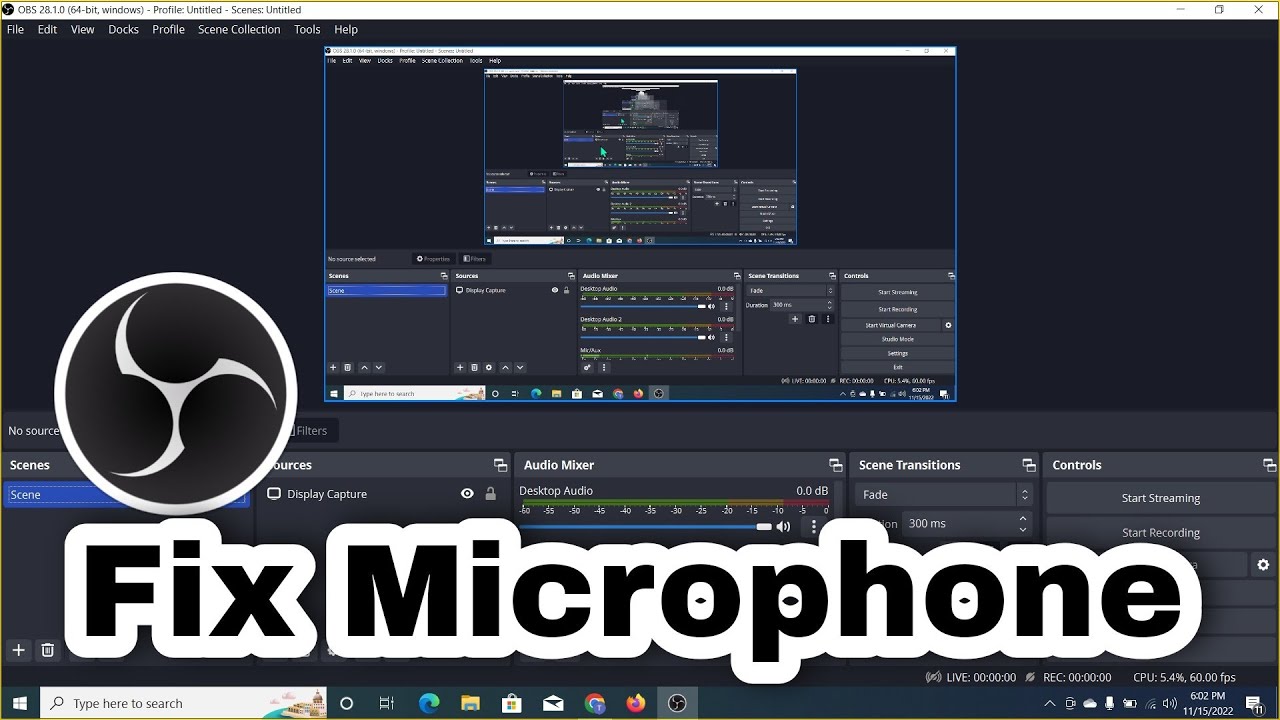Image resolution: width=1280 pixels, height=720 pixels.
Task: Open Mail app from taskbar
Action: [553, 703]
